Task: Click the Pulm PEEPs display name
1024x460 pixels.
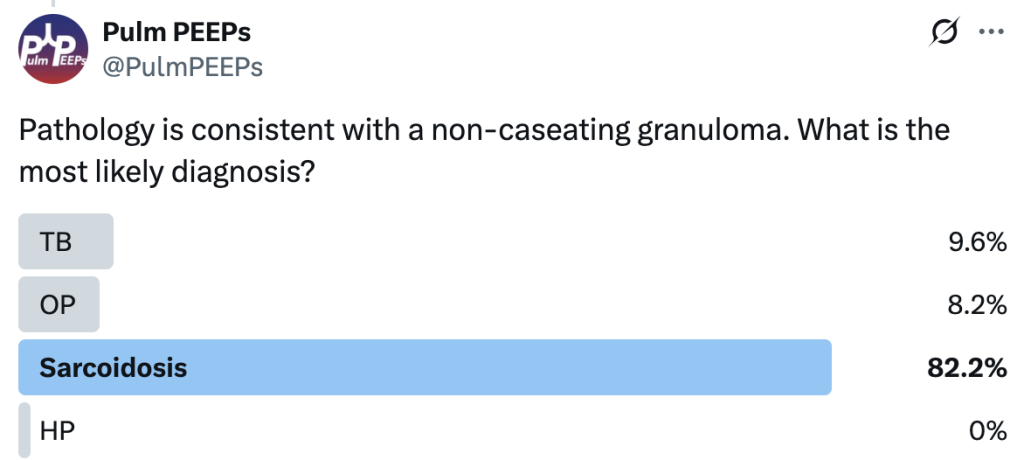Action: (177, 33)
